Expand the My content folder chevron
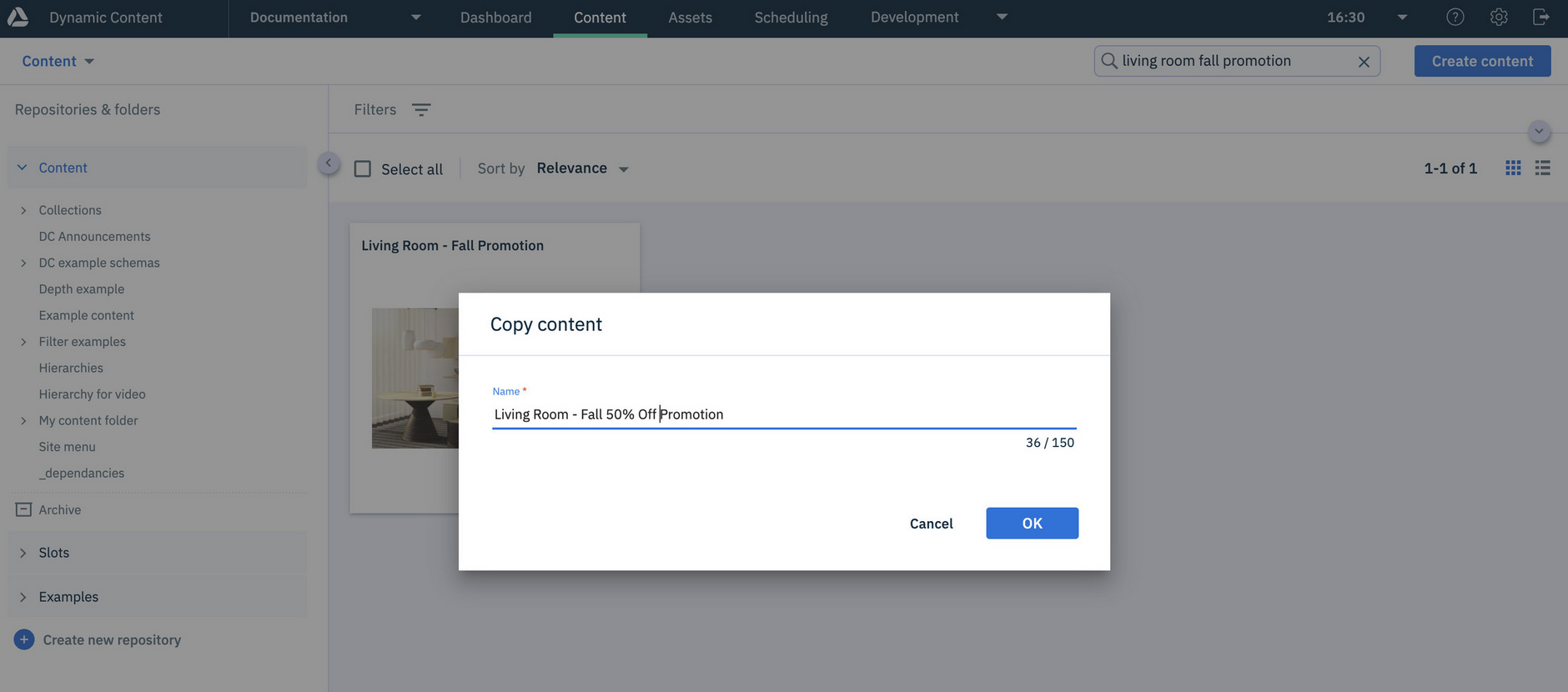1568x692 pixels. pos(23,421)
